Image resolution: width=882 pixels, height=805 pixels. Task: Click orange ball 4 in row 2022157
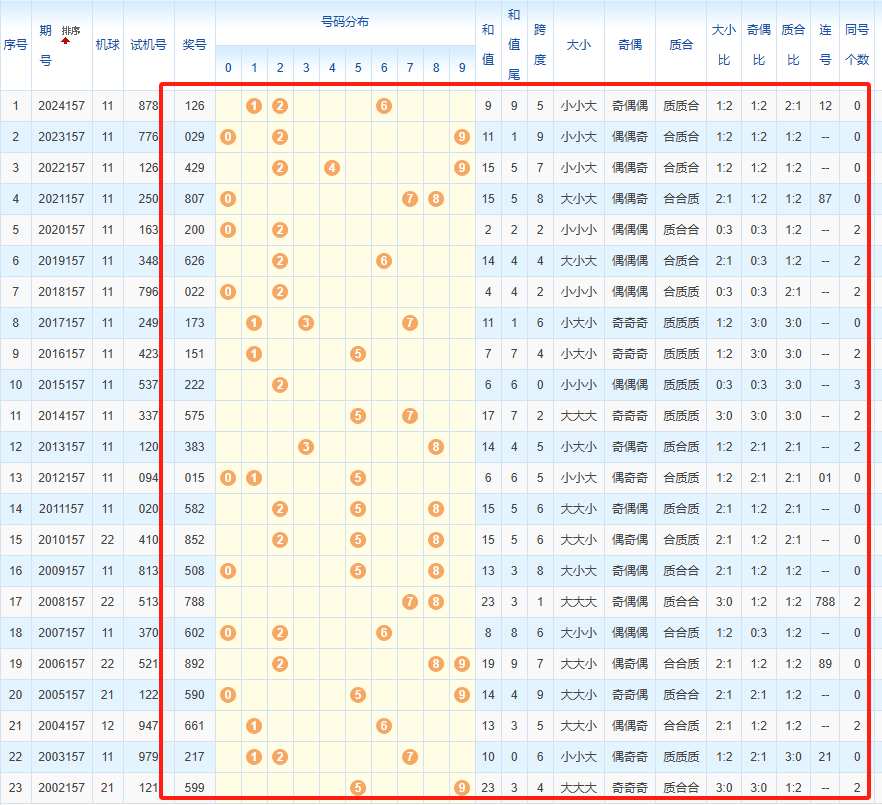click(x=332, y=168)
